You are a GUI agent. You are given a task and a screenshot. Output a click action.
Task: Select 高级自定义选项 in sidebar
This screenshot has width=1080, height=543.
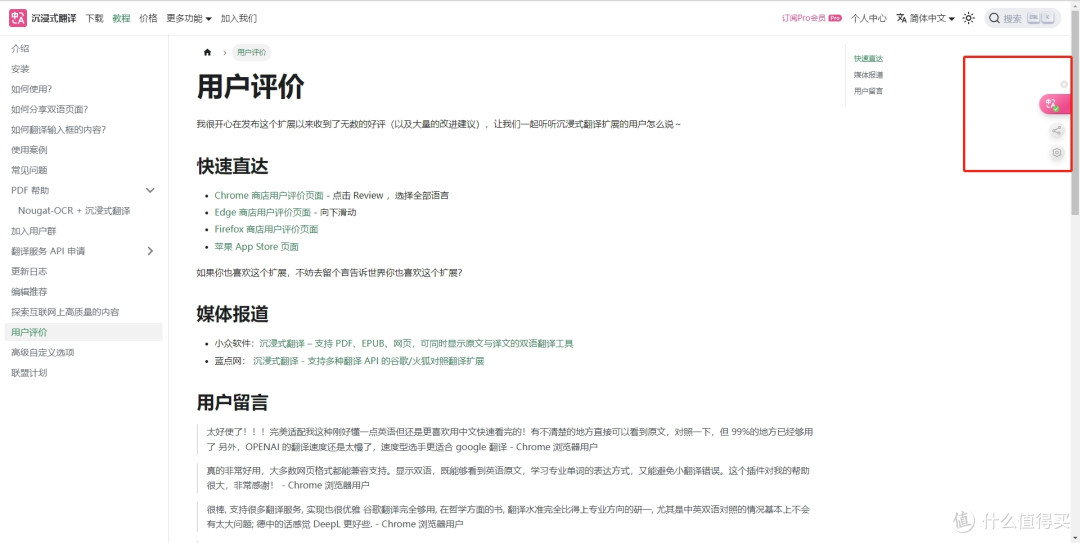click(x=43, y=352)
